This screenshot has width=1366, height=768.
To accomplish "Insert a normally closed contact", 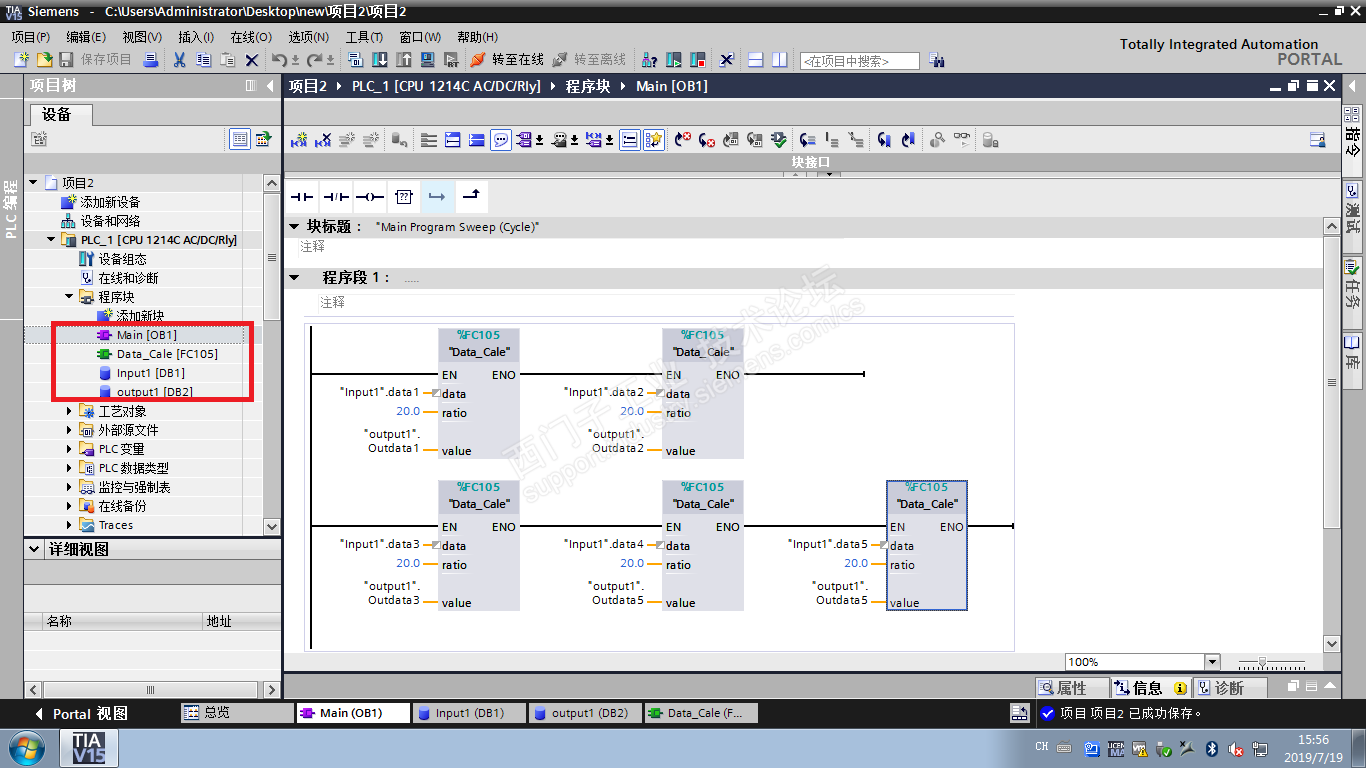I will coord(336,197).
